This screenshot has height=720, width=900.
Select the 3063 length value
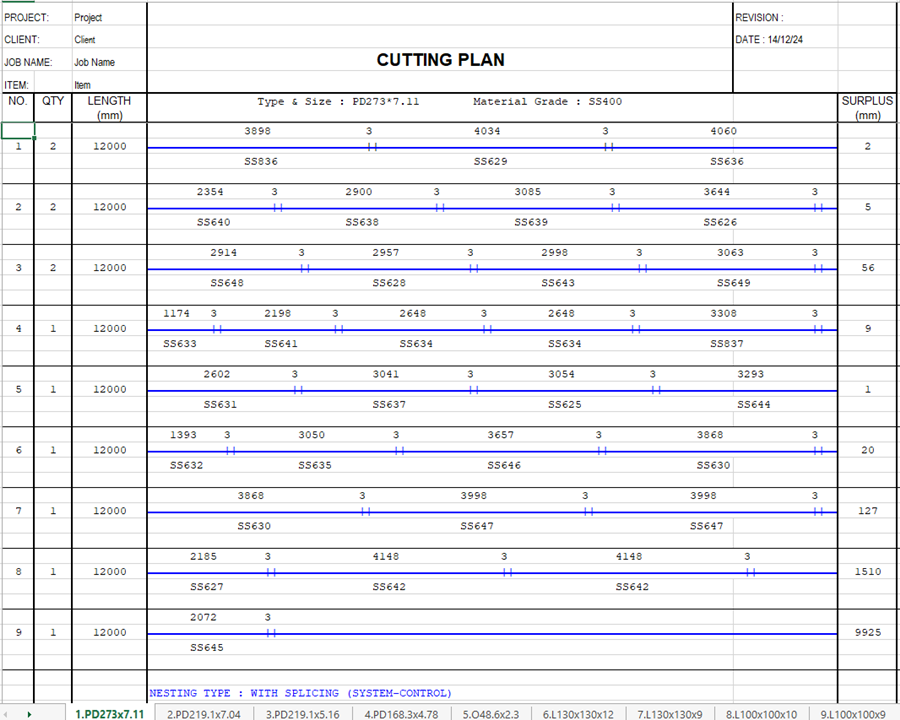(730, 253)
